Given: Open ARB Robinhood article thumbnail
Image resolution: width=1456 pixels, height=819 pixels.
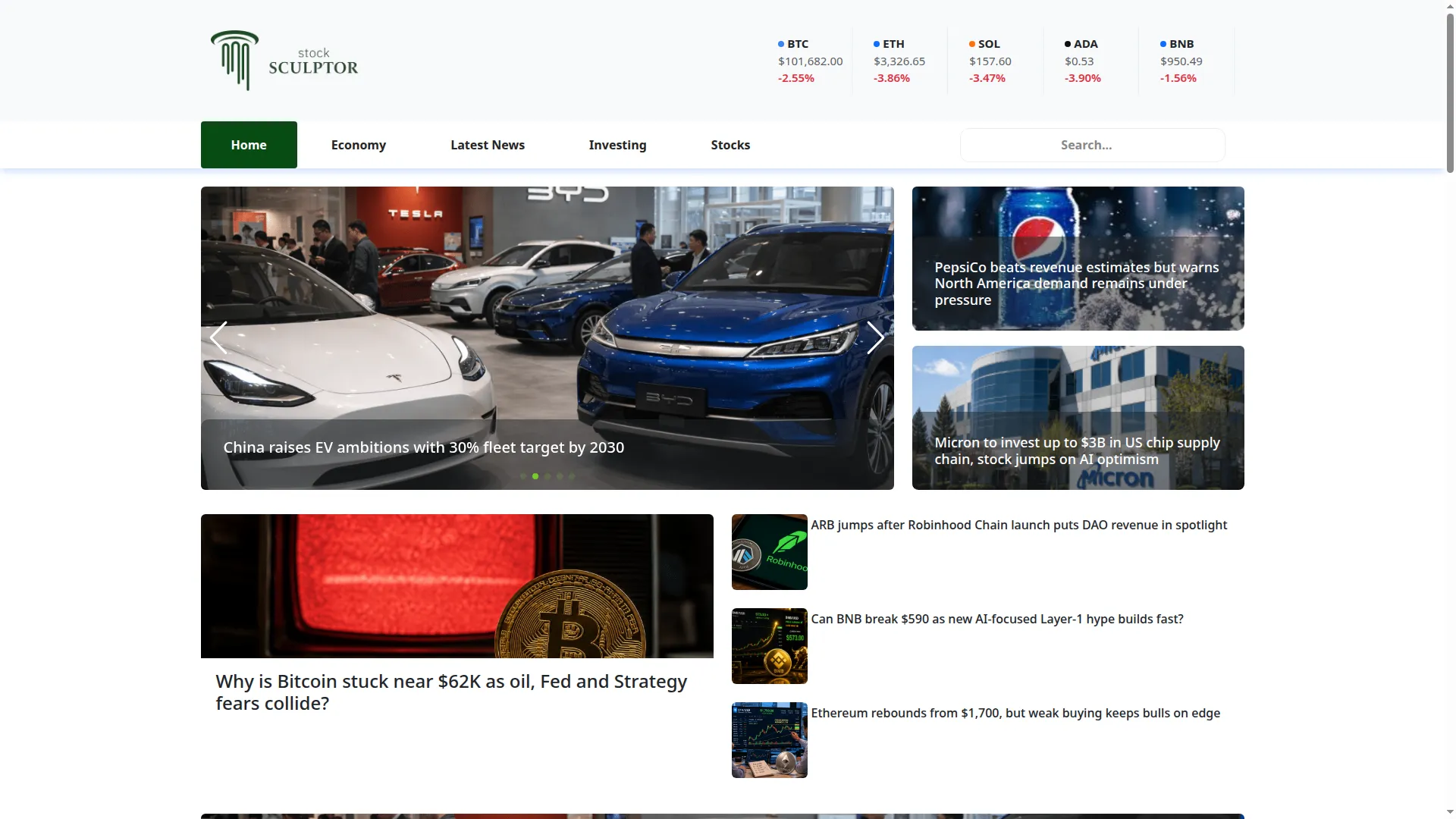Looking at the screenshot, I should point(769,552).
